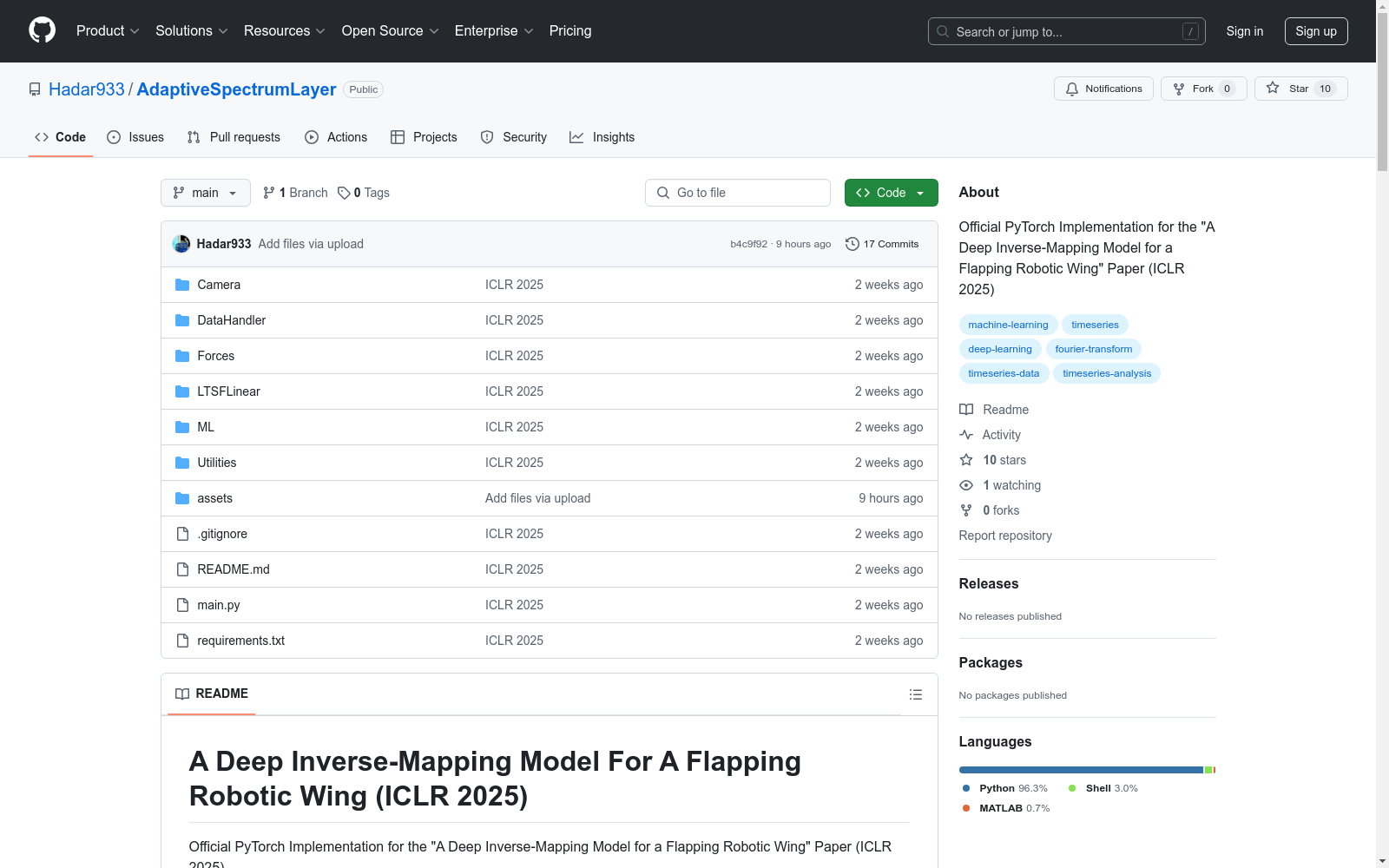Click the branch icon beside 1 Branch
This screenshot has height=868, width=1389.
point(269,193)
